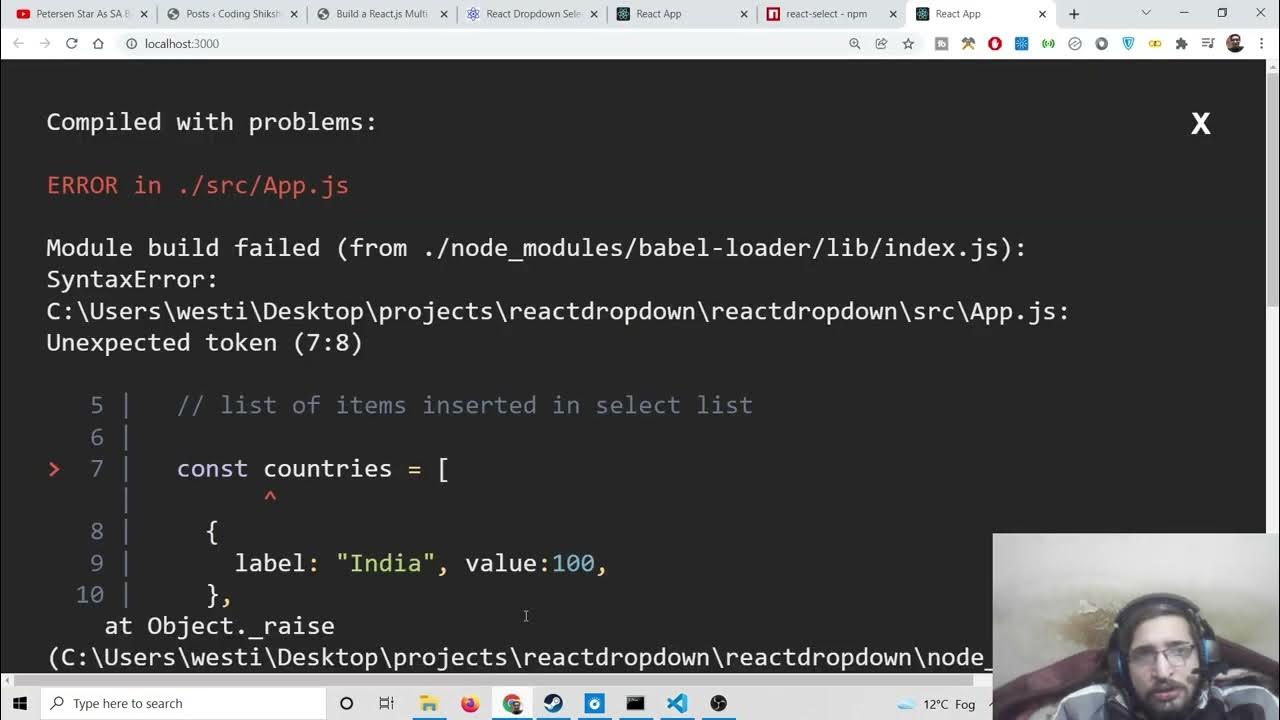Click the blue shield extension icon
Screen dimensions: 1280x720
(x=1128, y=44)
